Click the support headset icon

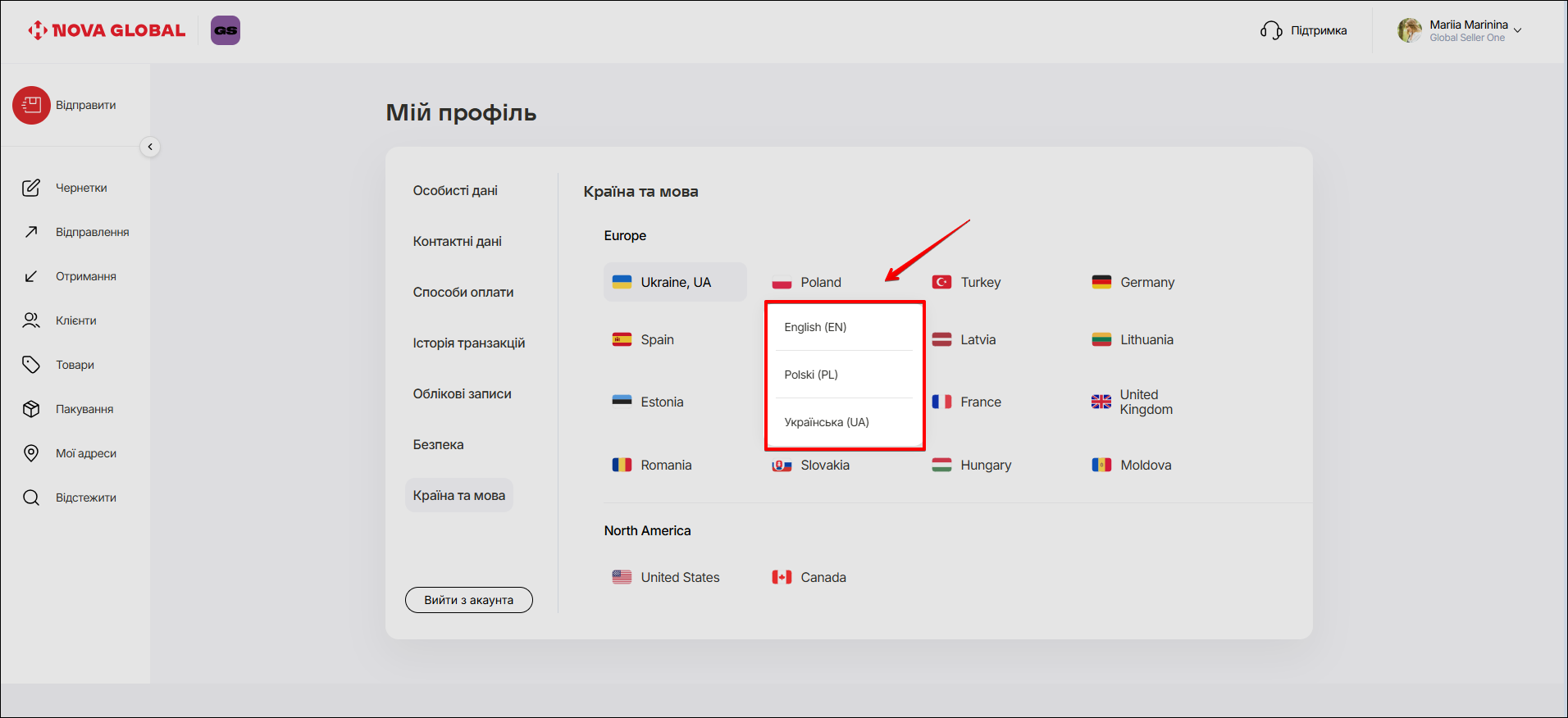coord(1271,30)
